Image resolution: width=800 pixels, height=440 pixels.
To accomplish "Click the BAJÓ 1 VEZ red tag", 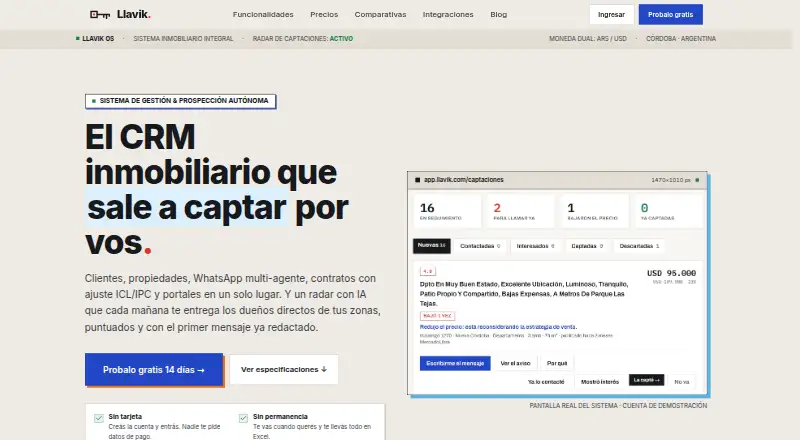I will [437, 316].
